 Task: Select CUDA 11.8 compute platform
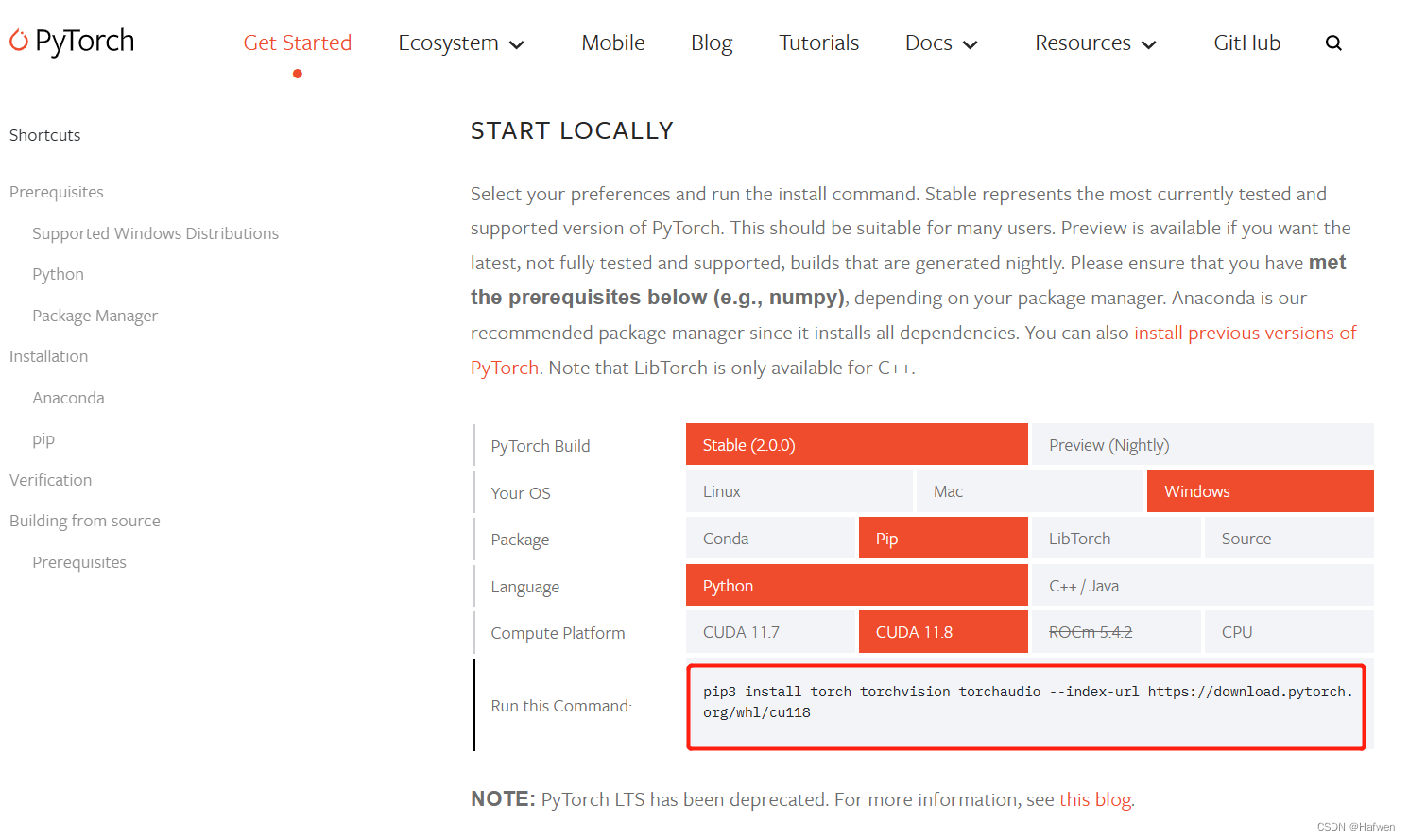pos(943,631)
